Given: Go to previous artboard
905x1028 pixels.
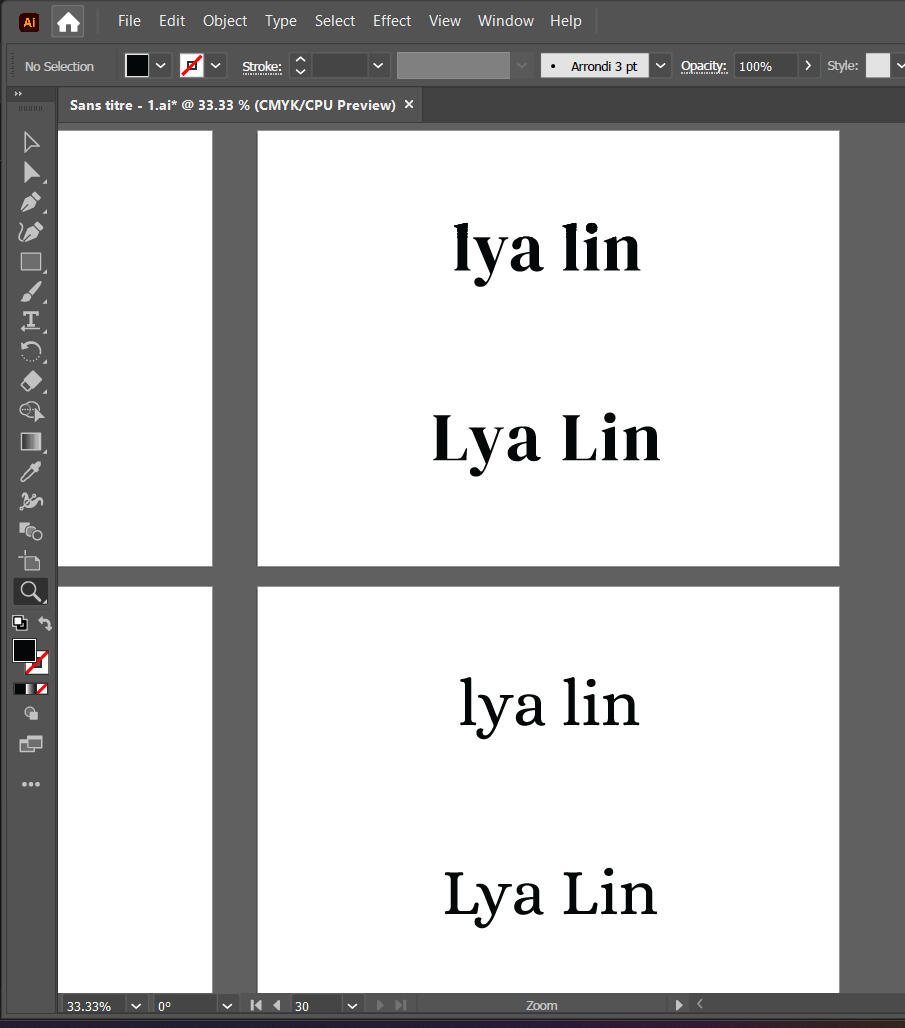Looking at the screenshot, I should coord(276,1005).
